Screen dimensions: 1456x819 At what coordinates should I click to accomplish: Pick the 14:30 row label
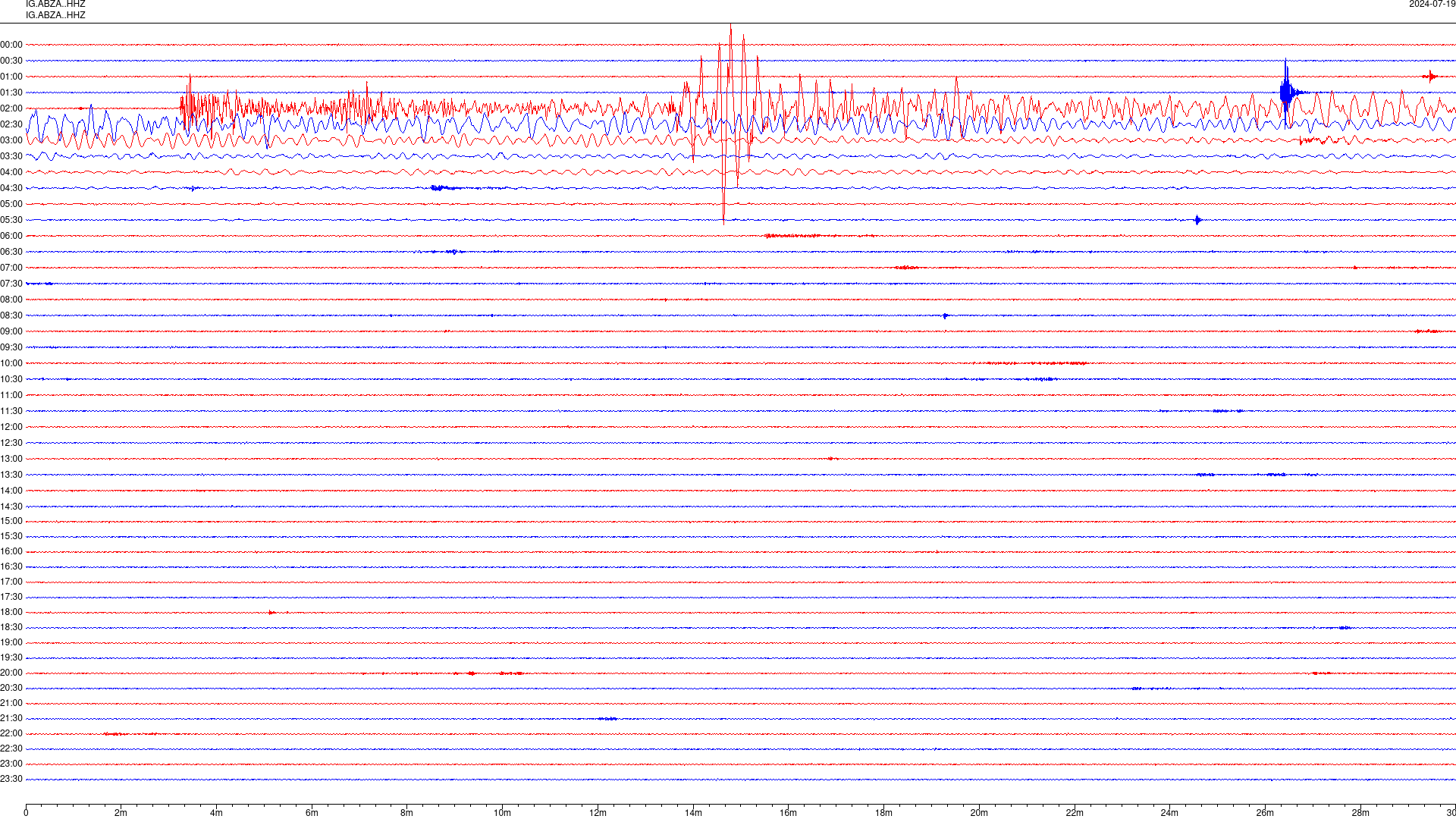(11, 507)
